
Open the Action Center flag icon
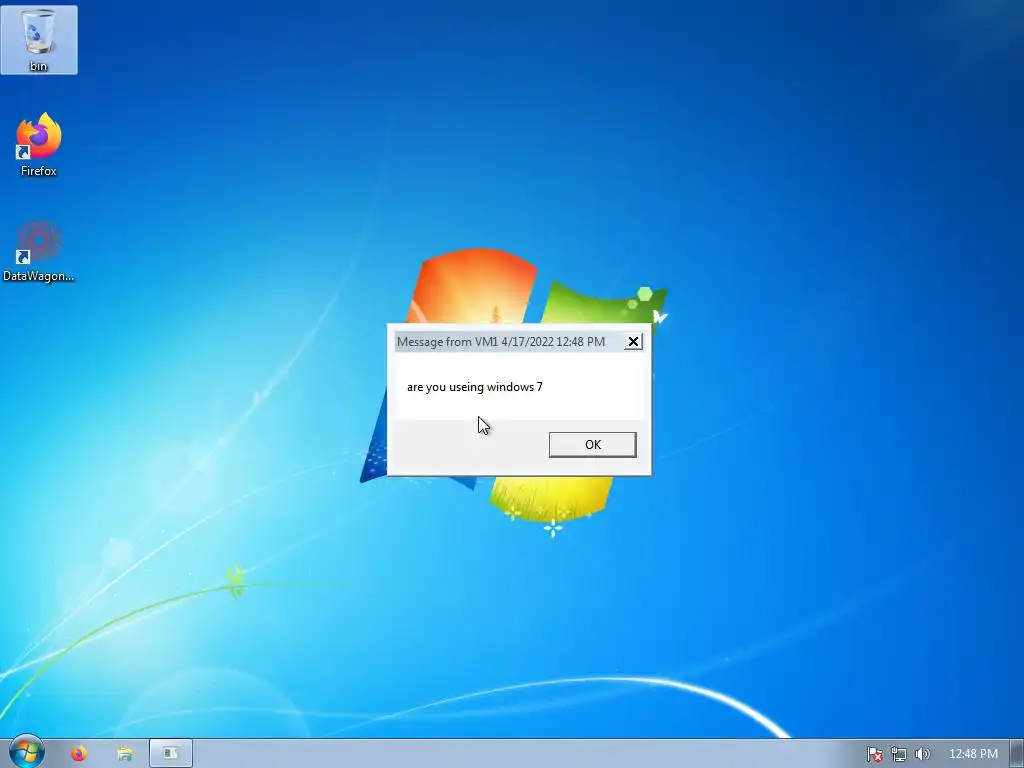point(874,754)
